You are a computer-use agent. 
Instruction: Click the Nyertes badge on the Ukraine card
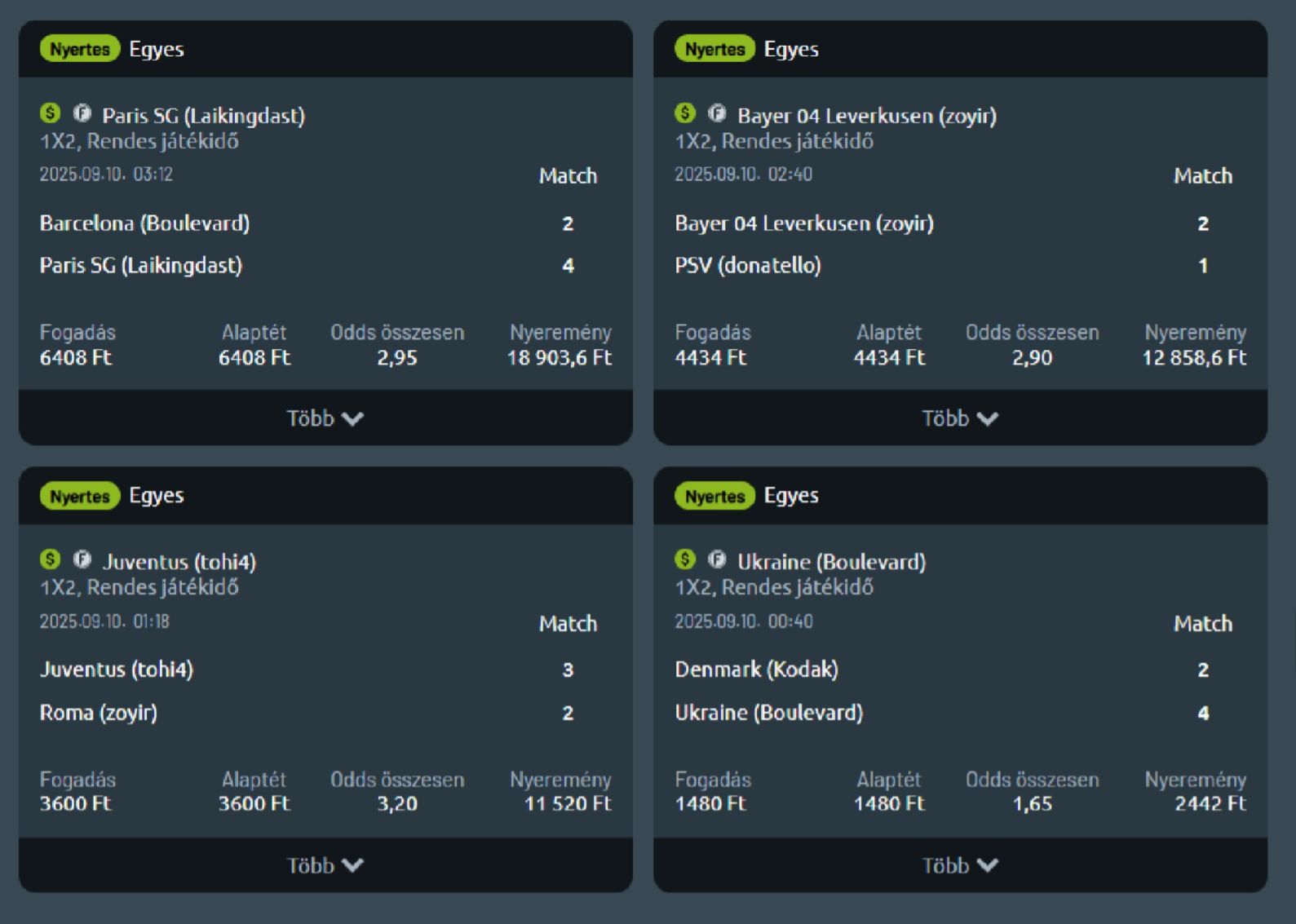click(714, 496)
